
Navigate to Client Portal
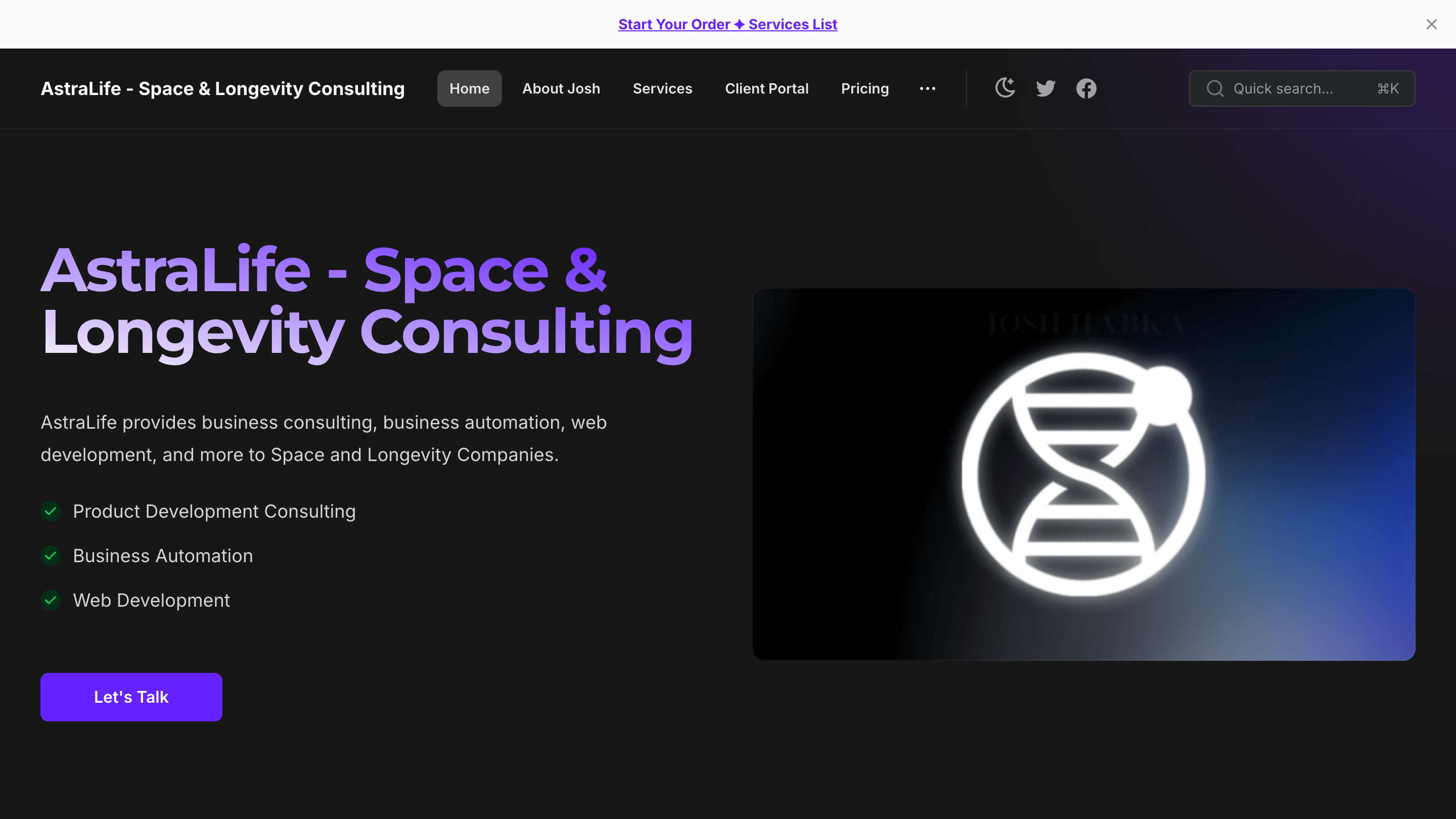(766, 88)
